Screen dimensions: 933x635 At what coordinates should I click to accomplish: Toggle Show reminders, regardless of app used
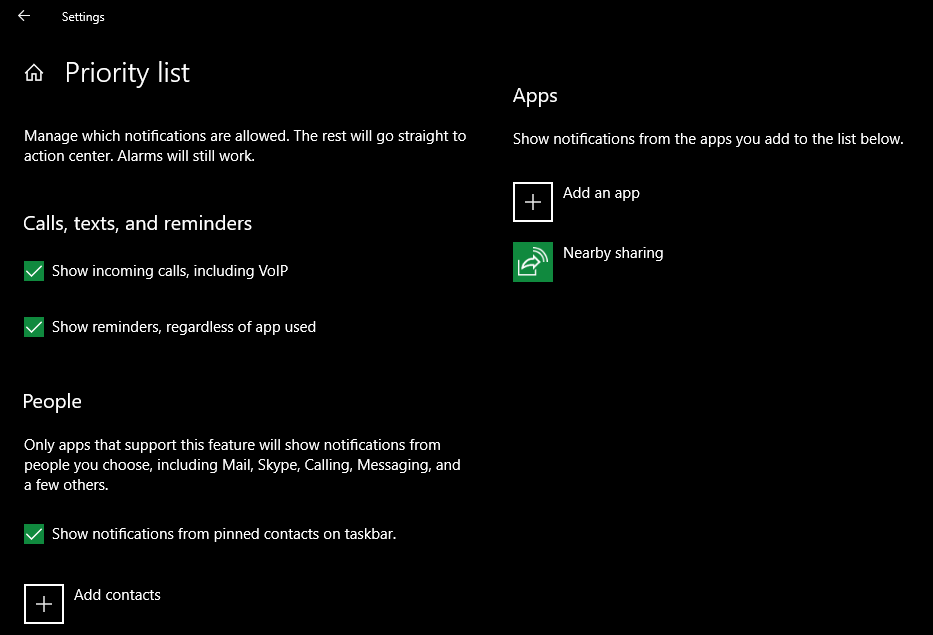click(x=34, y=327)
